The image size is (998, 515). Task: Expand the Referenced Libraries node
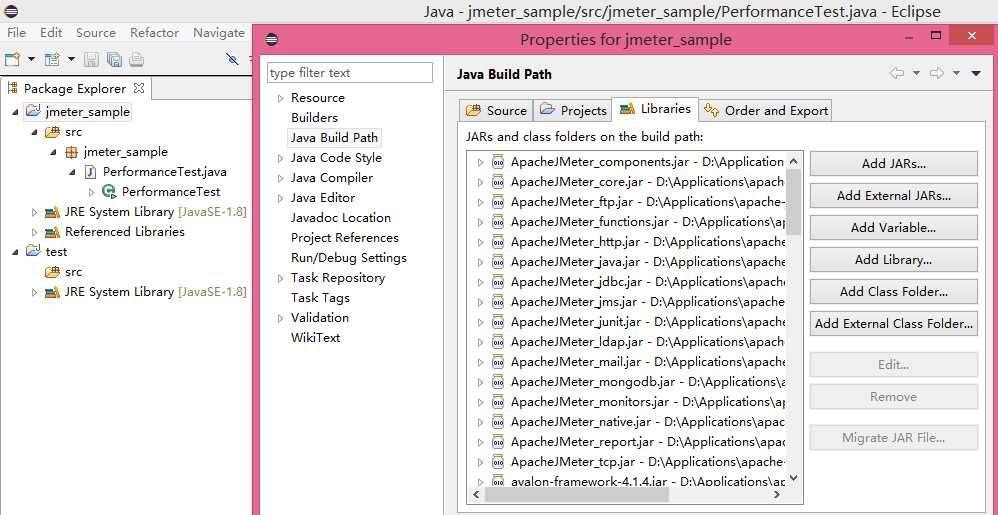(34, 232)
